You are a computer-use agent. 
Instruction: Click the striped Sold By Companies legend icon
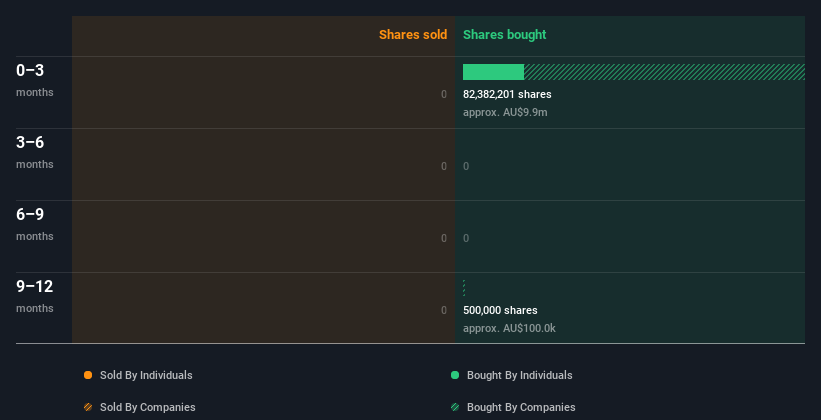click(x=88, y=407)
